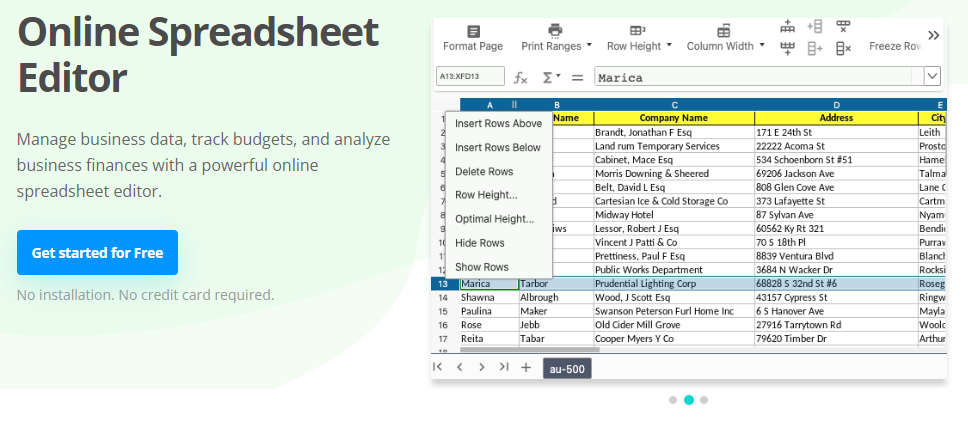
Task: Click the Format Page icon
Action: tap(473, 31)
